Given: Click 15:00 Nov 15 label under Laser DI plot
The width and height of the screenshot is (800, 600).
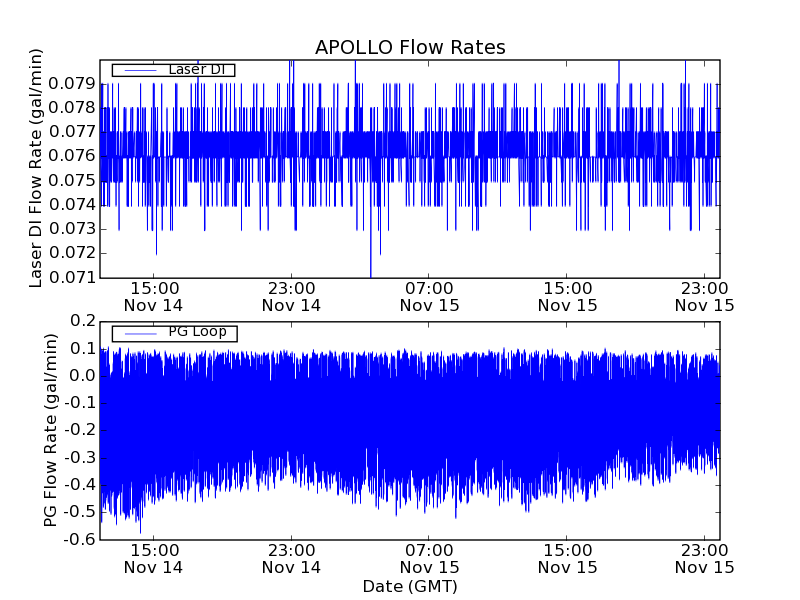Looking at the screenshot, I should tap(567, 297).
